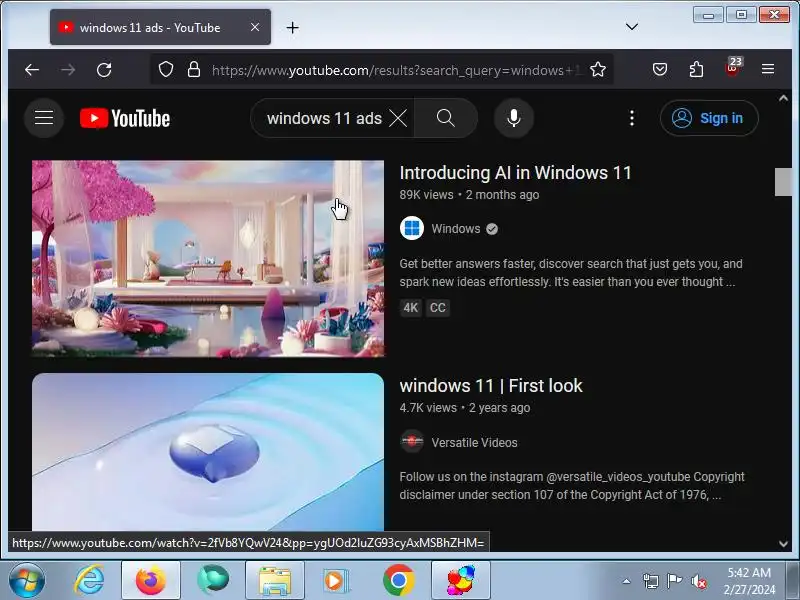
Task: Open a new browser tab
Action: tap(292, 28)
